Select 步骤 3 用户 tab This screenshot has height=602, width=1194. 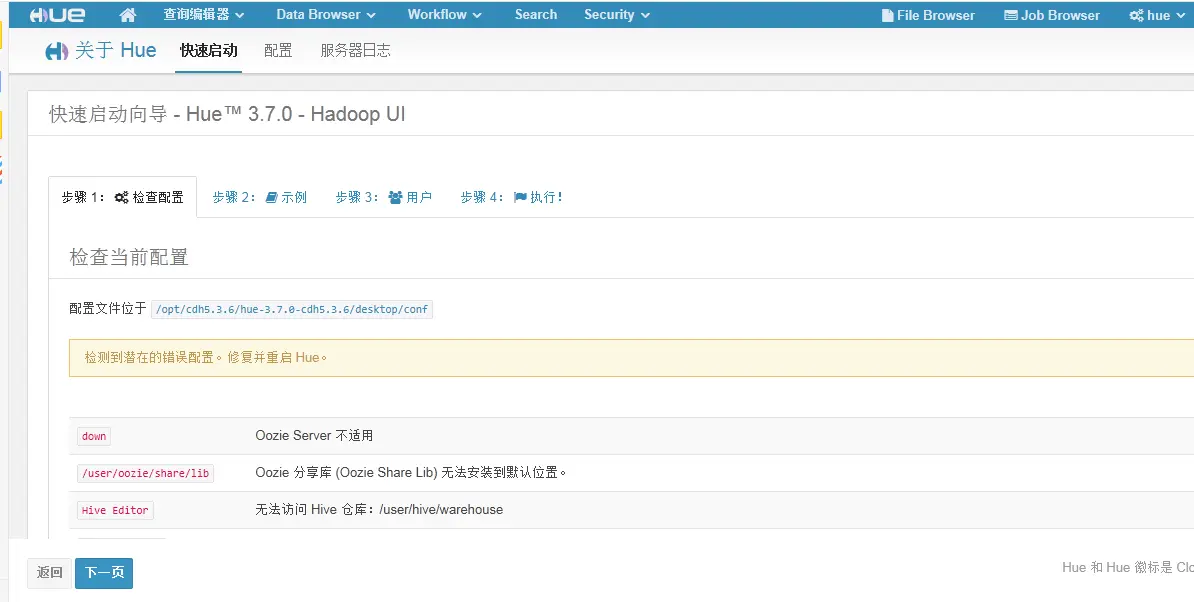coord(383,197)
